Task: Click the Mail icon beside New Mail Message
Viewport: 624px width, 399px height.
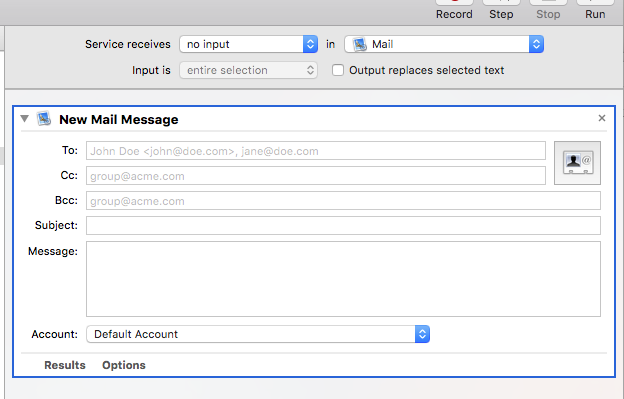Action: point(44,119)
